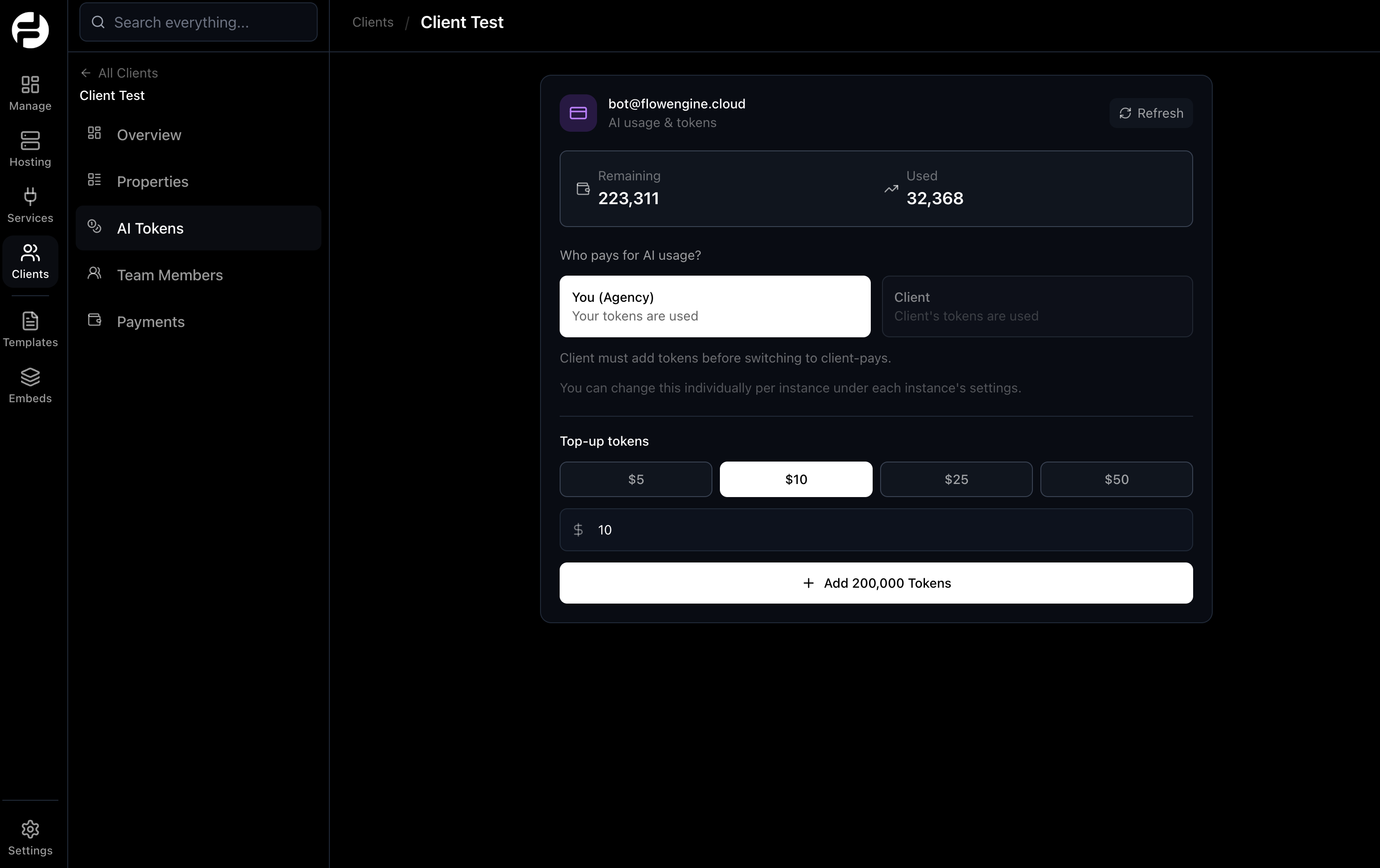Open the Payments tab
This screenshot has width=1380, height=868.
point(150,322)
